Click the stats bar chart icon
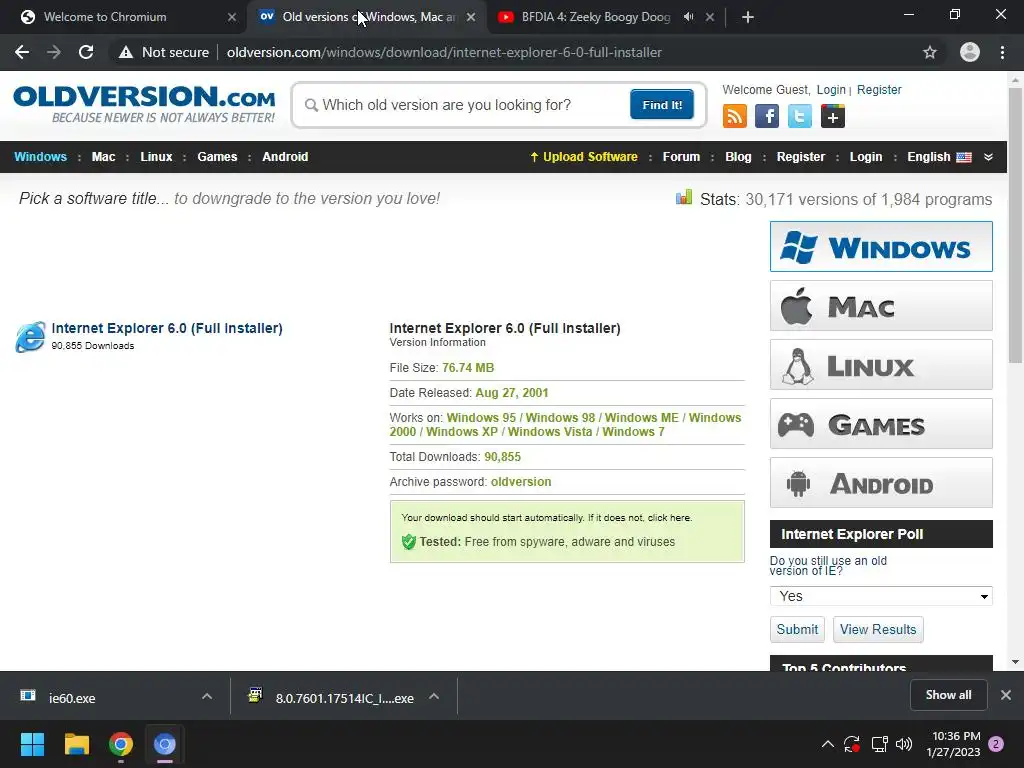This screenshot has width=1024, height=768. [x=684, y=197]
